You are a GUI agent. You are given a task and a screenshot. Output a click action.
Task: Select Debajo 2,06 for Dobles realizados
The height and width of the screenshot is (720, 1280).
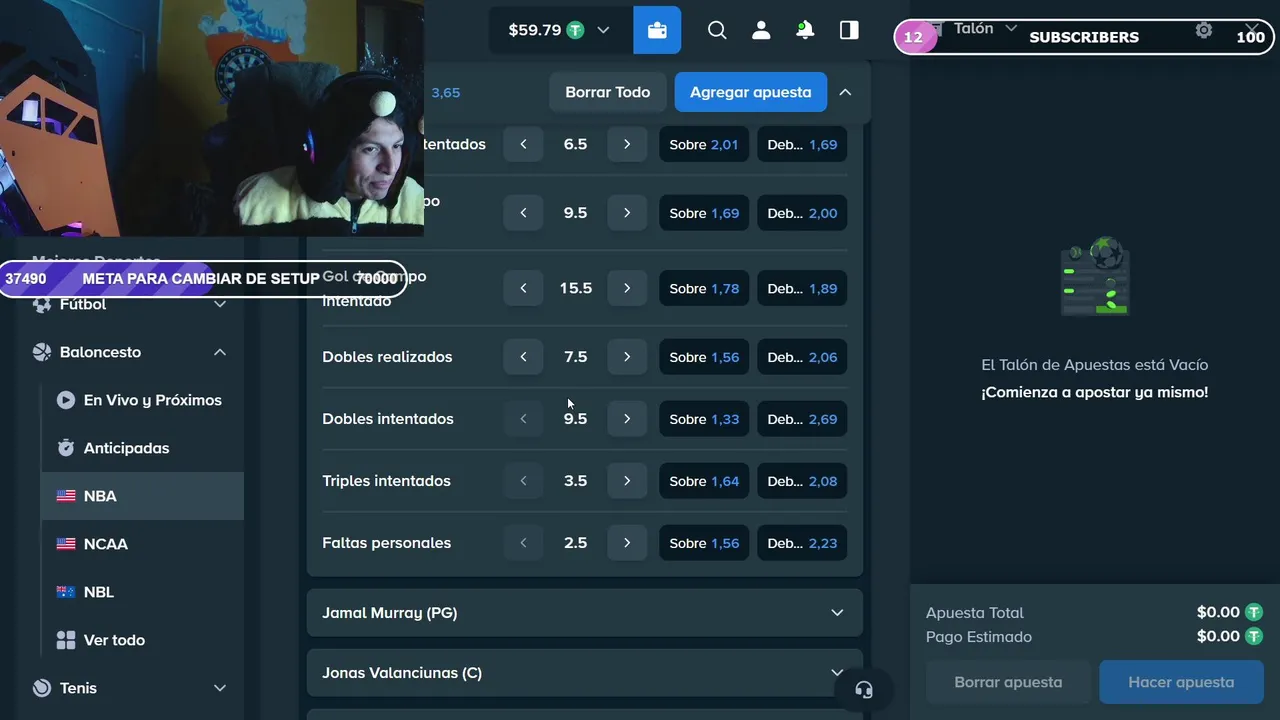tap(802, 357)
